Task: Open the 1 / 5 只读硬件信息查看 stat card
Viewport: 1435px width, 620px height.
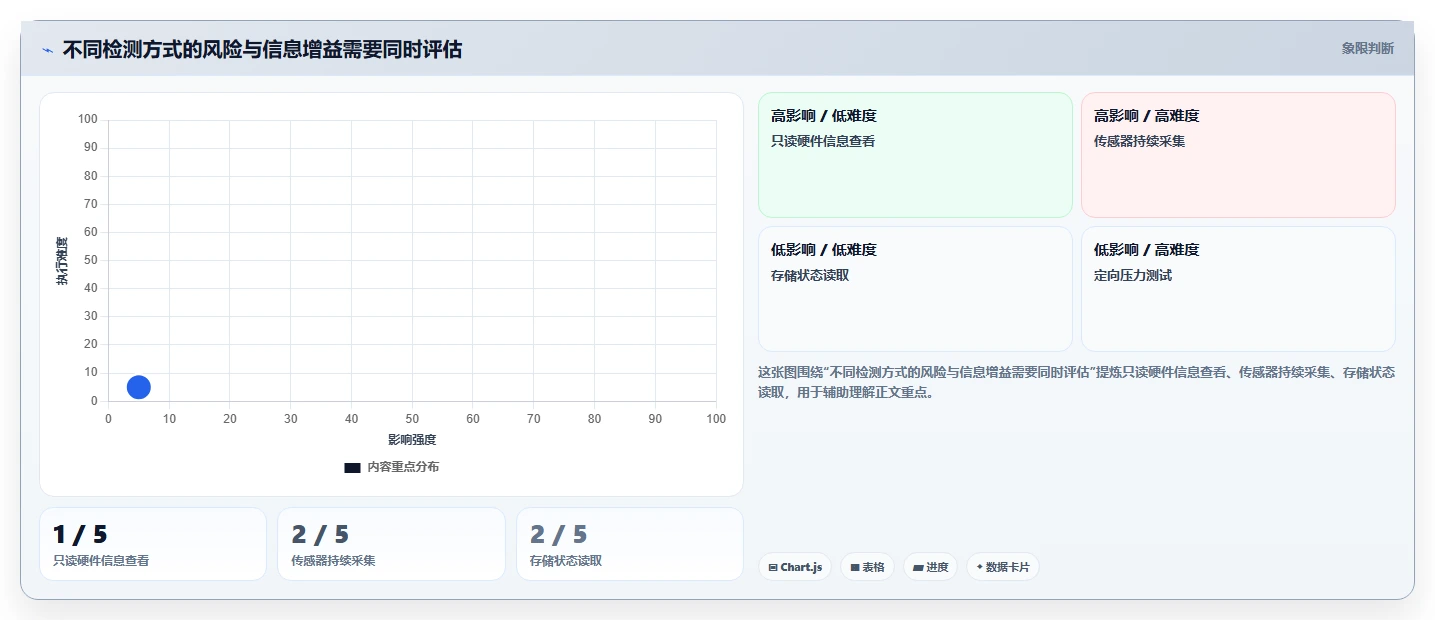Action: (x=153, y=544)
